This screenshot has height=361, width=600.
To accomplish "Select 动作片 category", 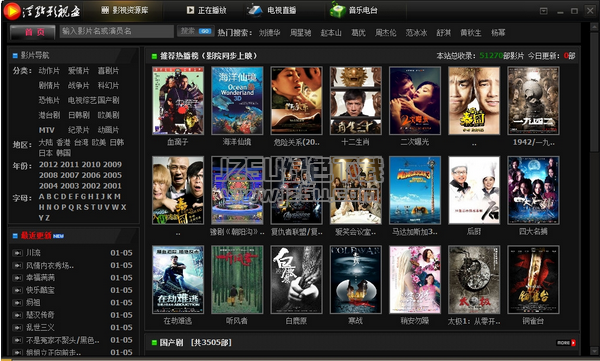I will (x=49, y=71).
